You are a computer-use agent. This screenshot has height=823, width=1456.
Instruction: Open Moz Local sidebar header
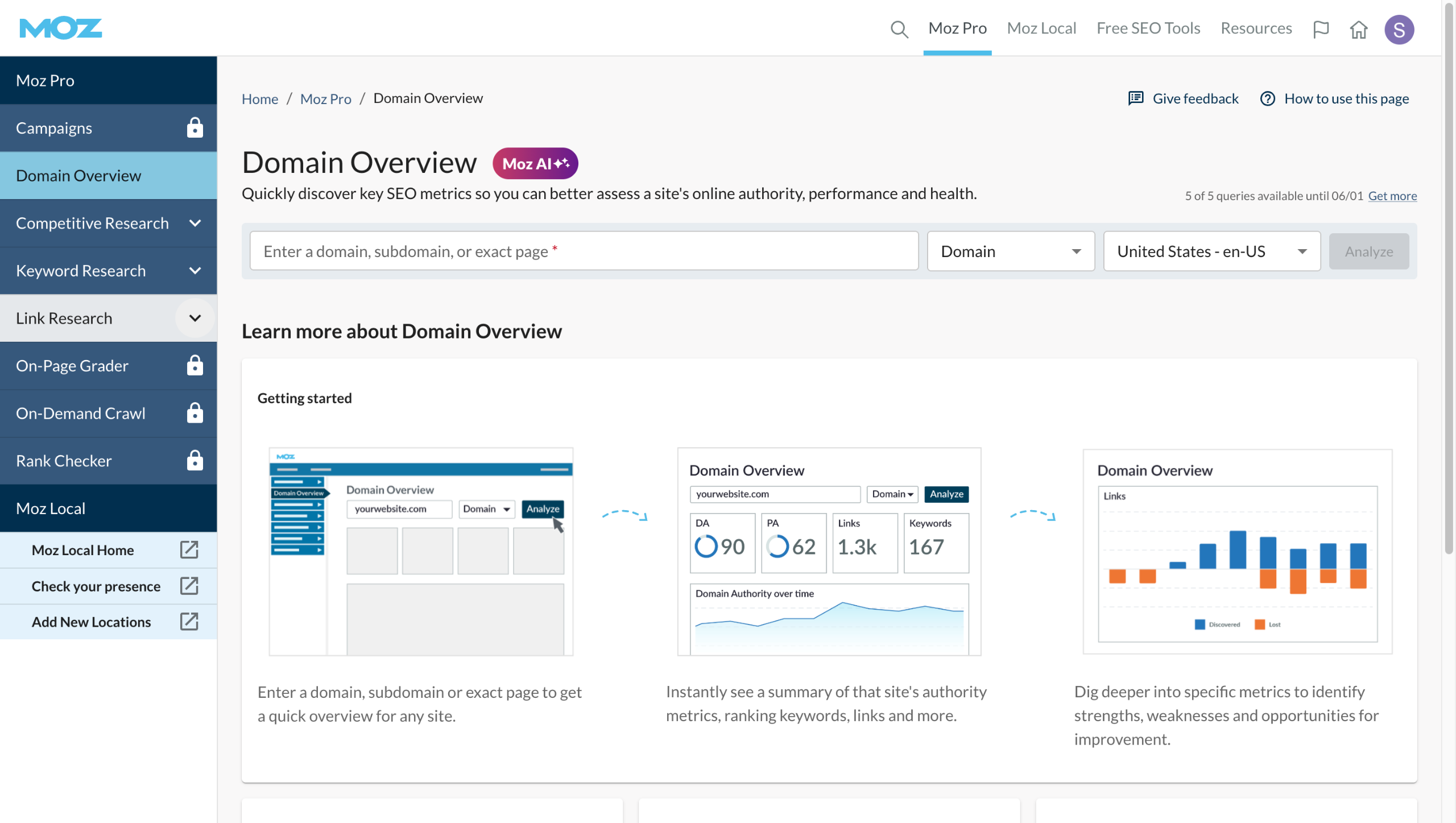(x=108, y=508)
